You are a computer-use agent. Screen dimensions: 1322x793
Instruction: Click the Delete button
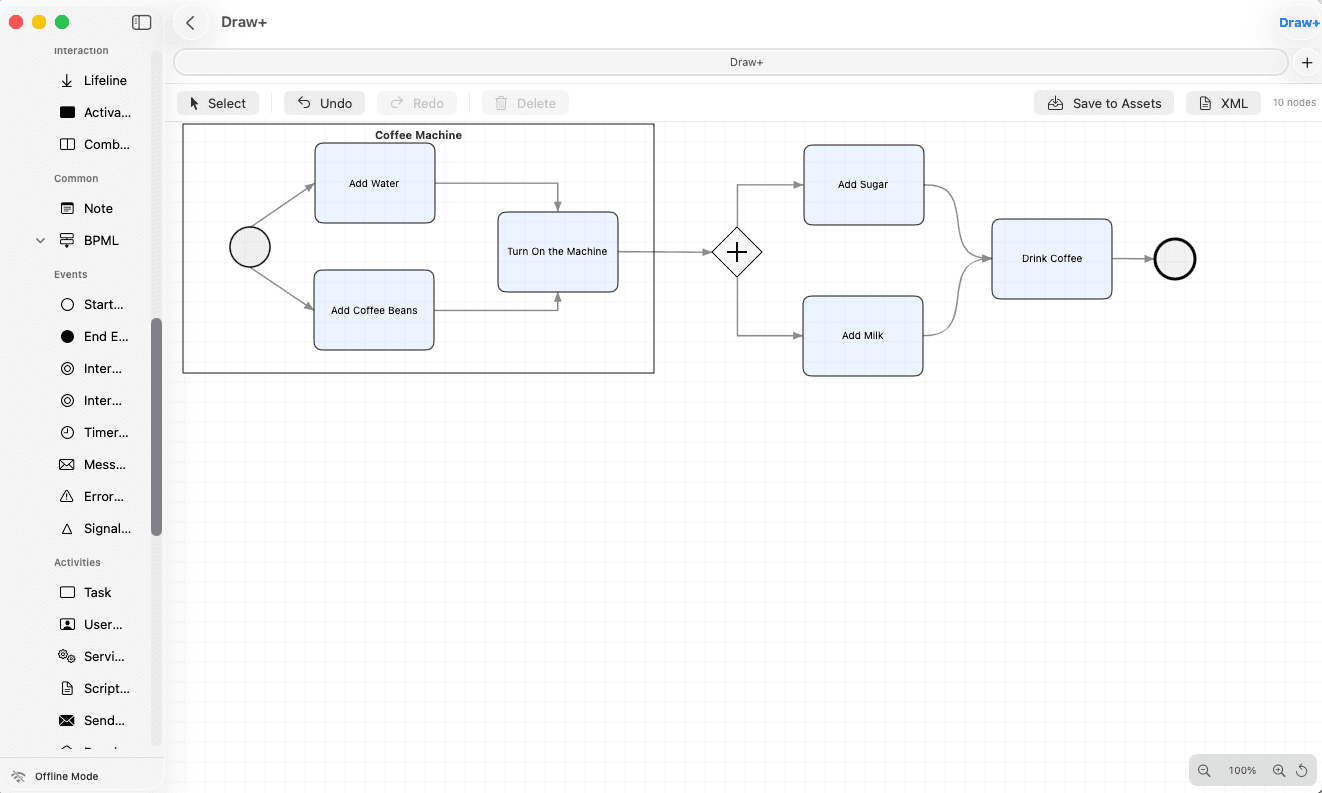(525, 103)
